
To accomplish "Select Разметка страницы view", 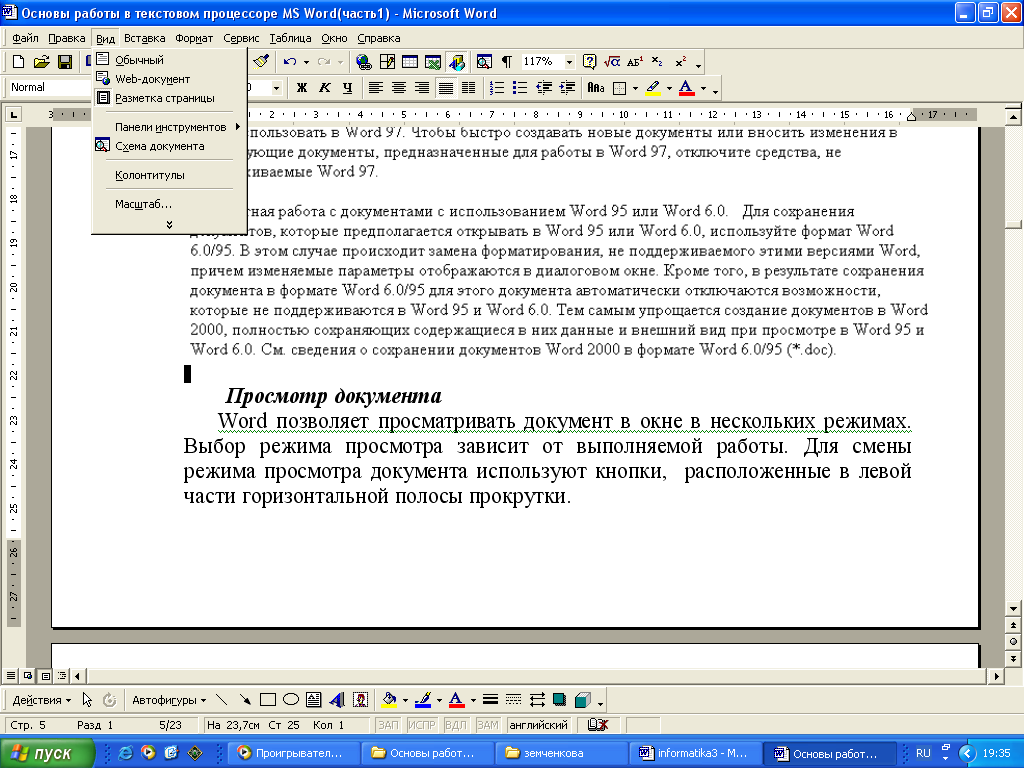I will [x=170, y=98].
